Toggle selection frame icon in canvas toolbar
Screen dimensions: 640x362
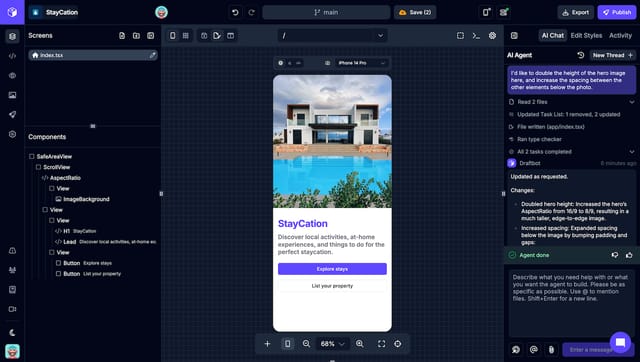(460, 36)
